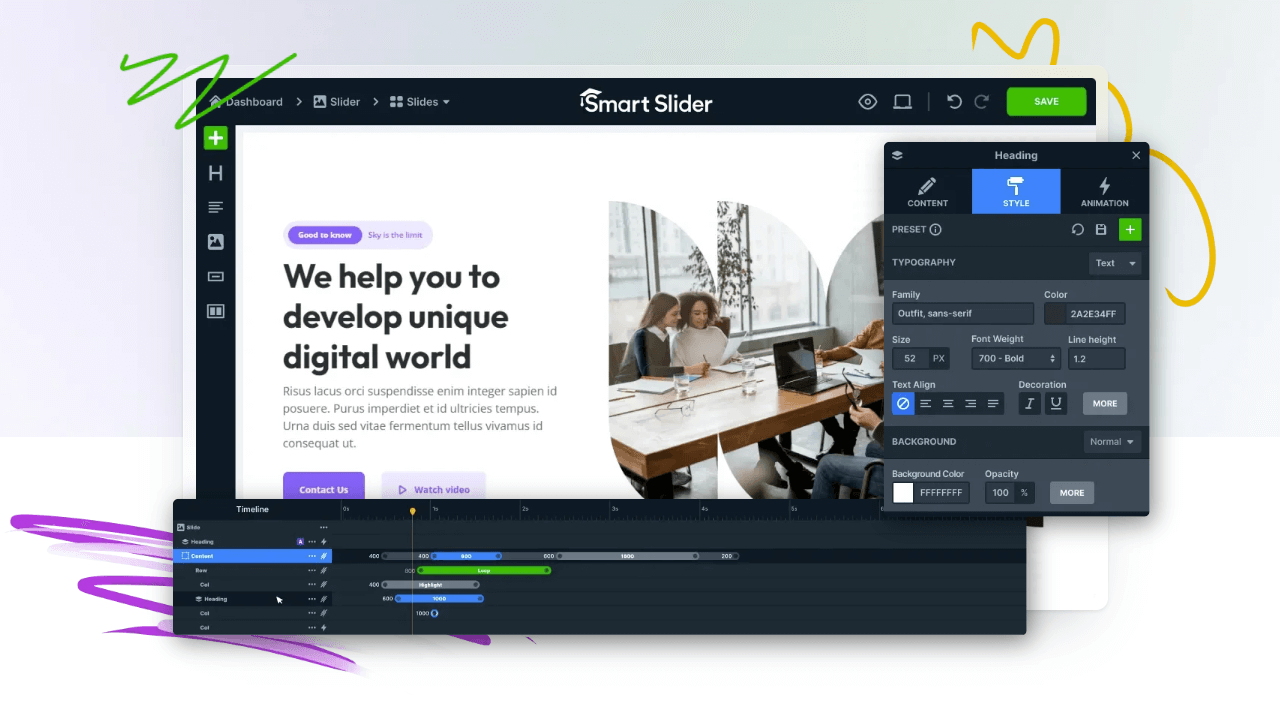Select the green Loop animation bar
The height and width of the screenshot is (720, 1280).
click(484, 570)
